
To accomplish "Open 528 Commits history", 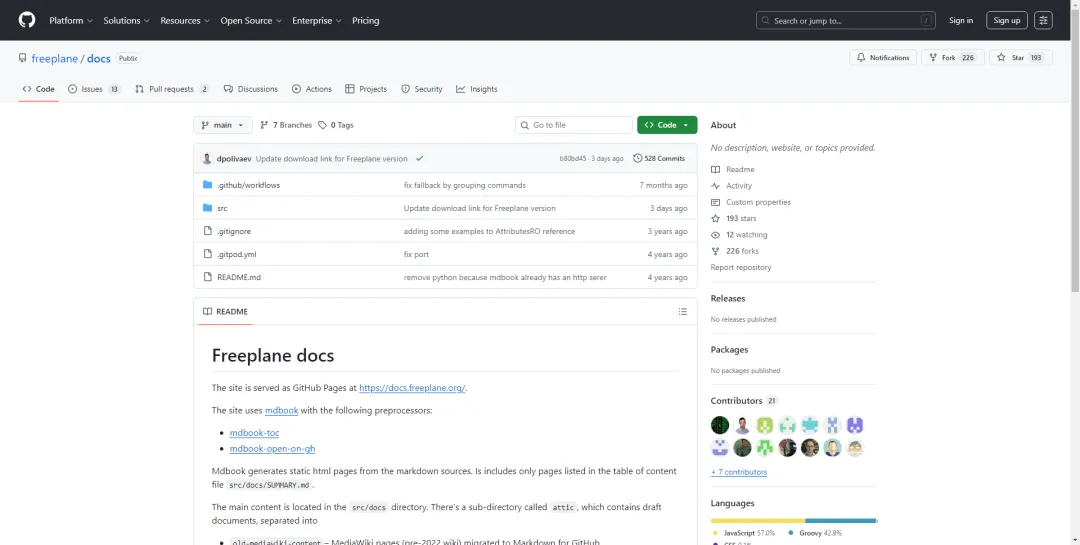I will click(659, 158).
